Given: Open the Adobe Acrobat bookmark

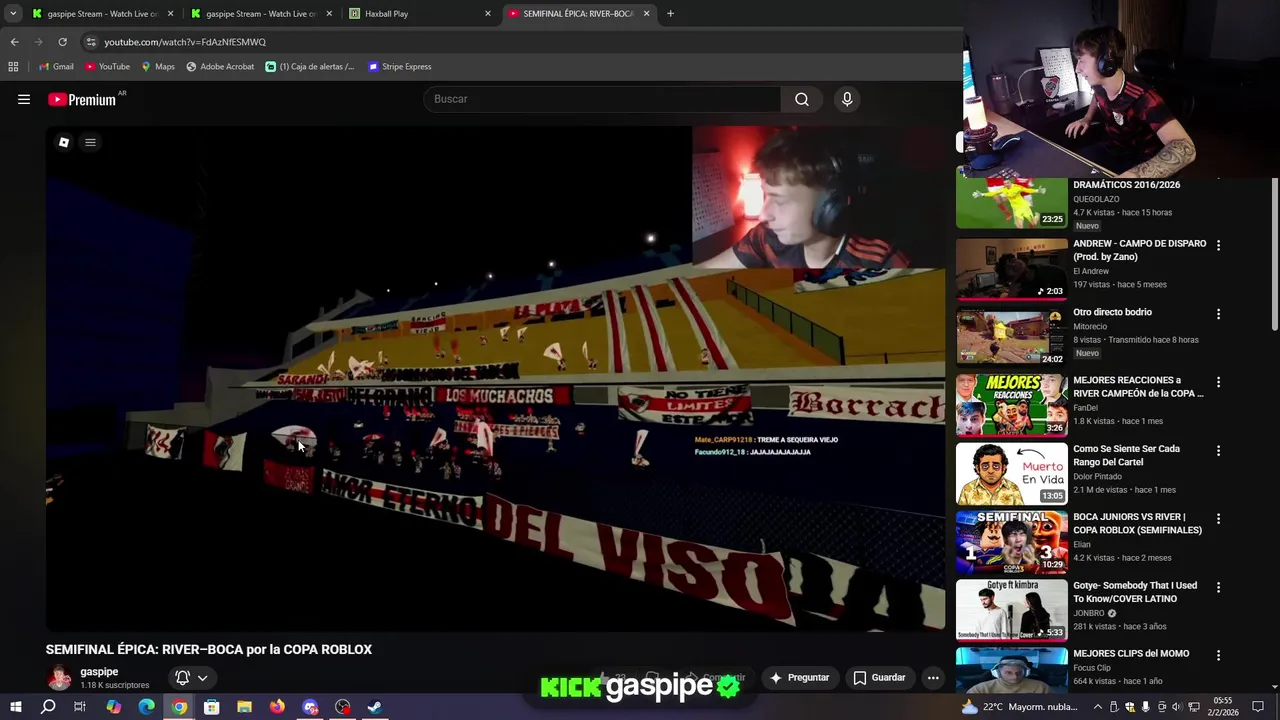Looking at the screenshot, I should pyautogui.click(x=220, y=67).
